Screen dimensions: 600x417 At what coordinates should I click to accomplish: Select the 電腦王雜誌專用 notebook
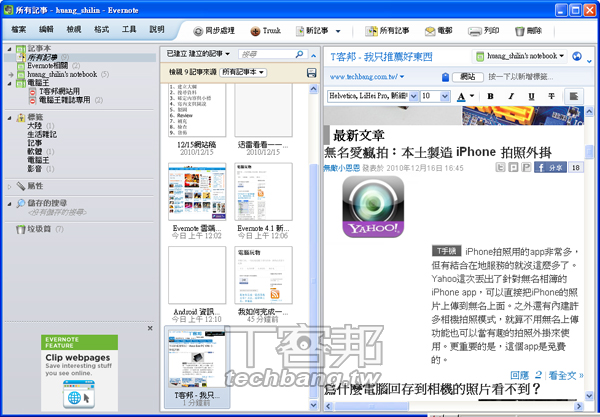tap(64, 100)
